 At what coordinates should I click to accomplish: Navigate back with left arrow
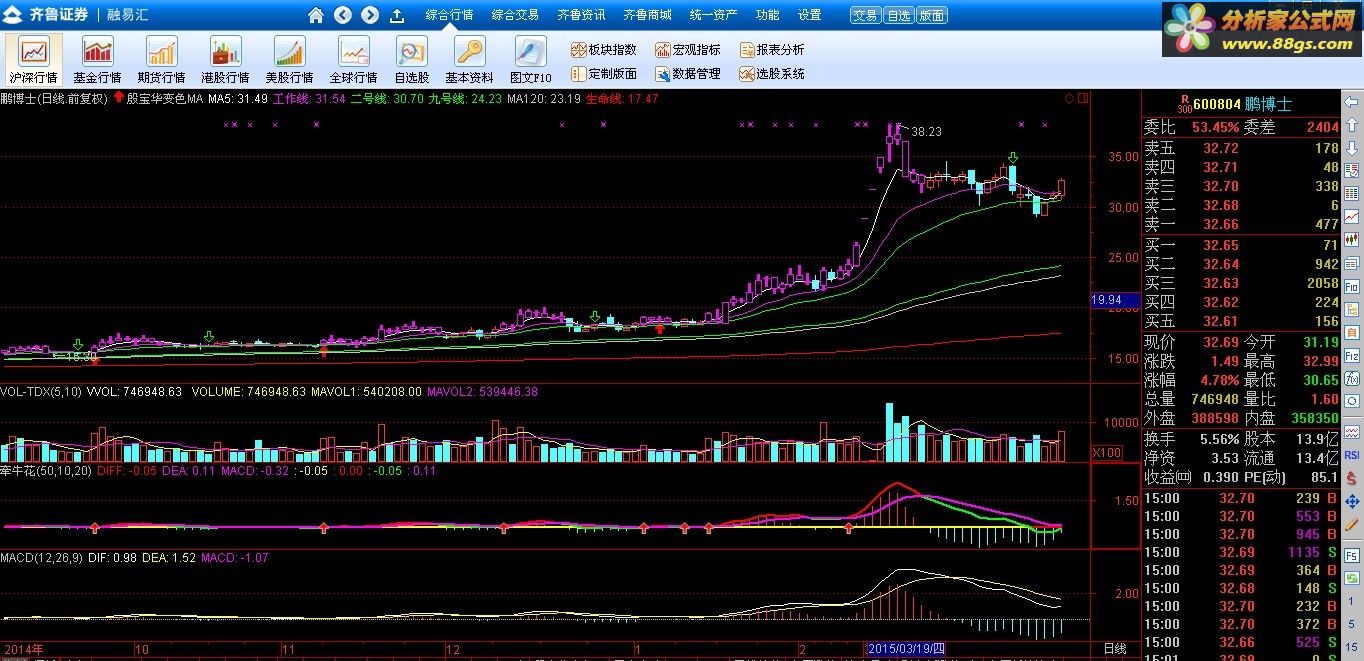[343, 15]
